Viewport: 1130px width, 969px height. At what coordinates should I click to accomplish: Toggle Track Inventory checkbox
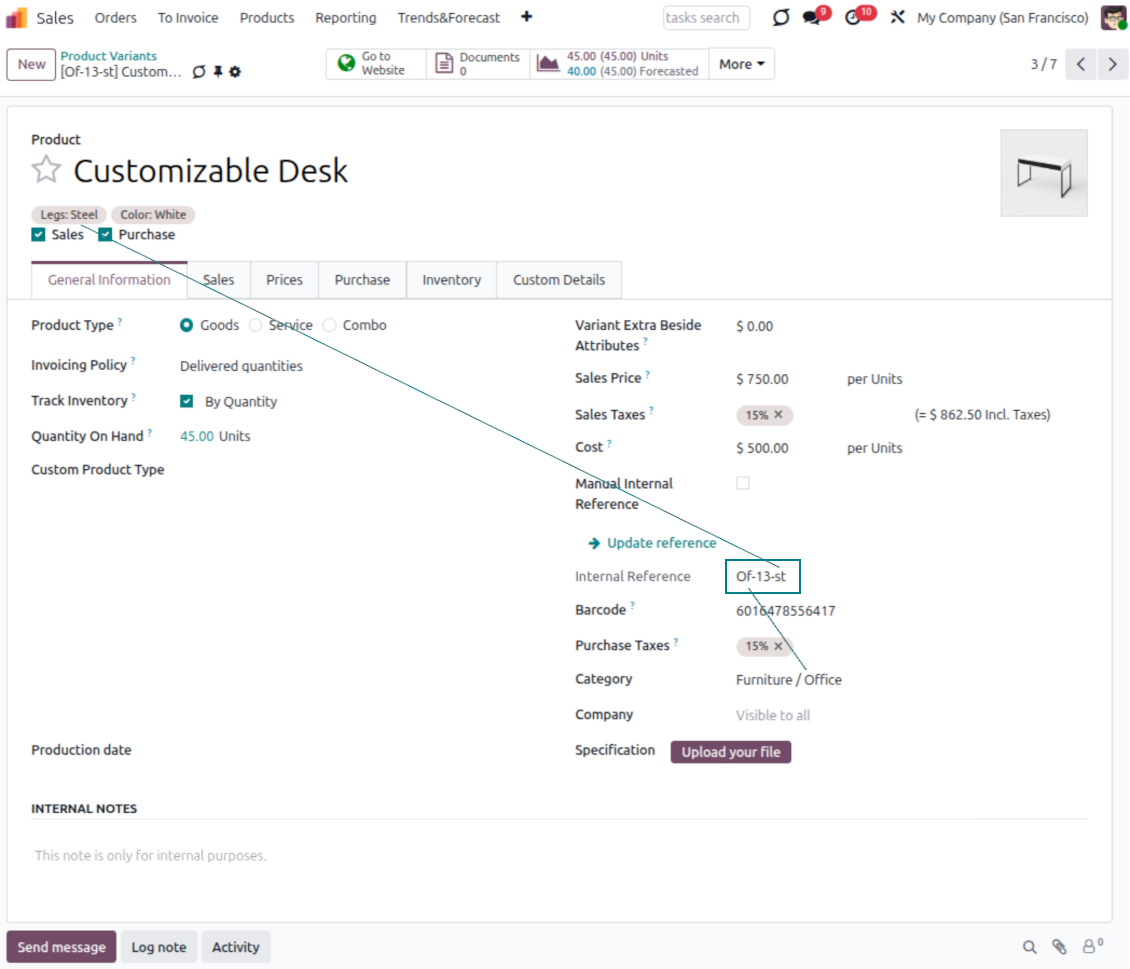tap(186, 401)
